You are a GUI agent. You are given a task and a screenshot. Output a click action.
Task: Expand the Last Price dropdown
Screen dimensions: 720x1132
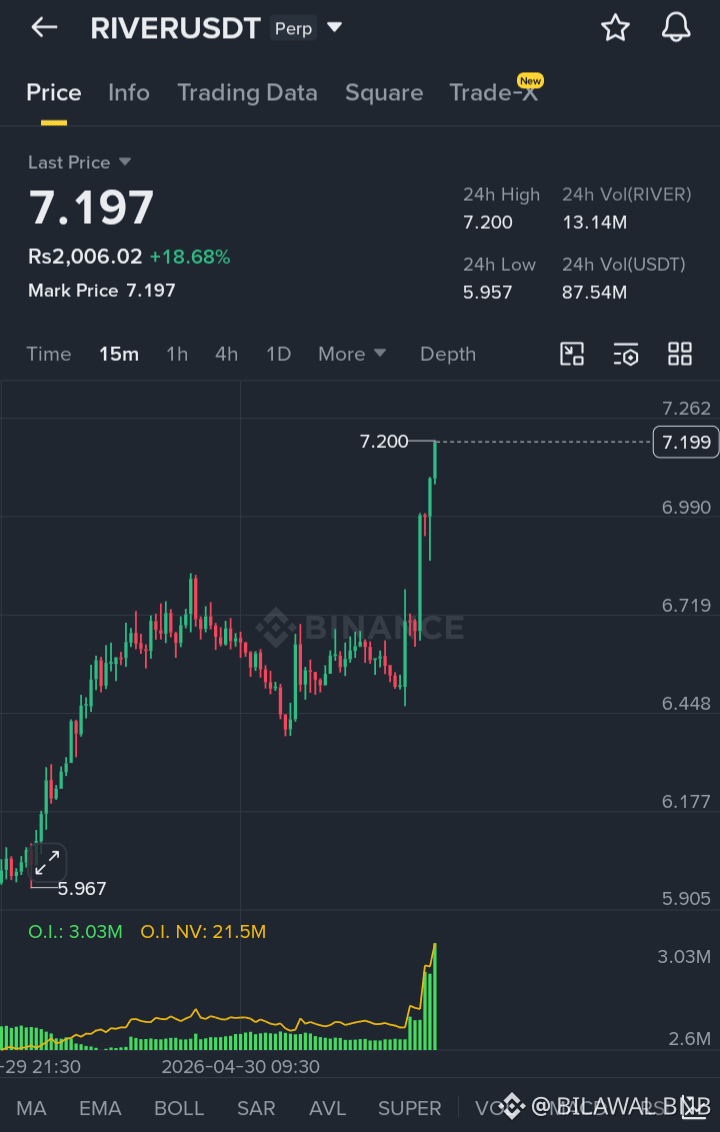124,162
